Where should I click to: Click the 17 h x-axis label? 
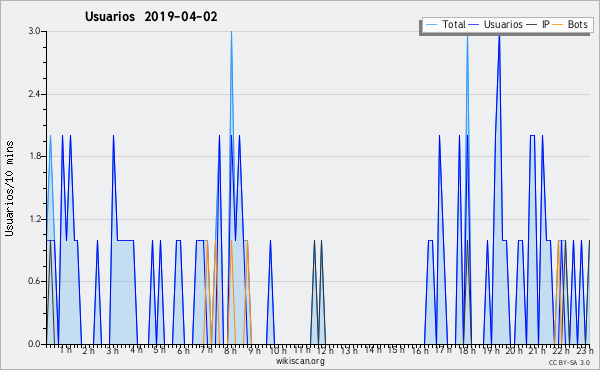pos(443,350)
